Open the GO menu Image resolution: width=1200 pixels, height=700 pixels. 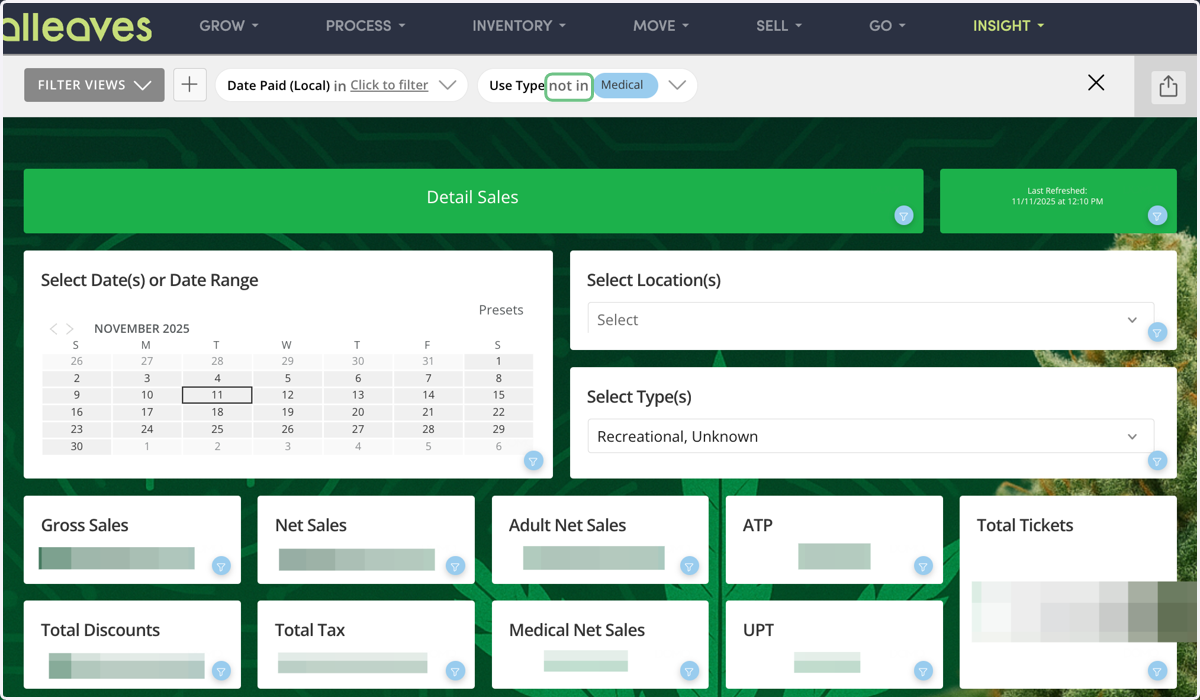pos(888,26)
